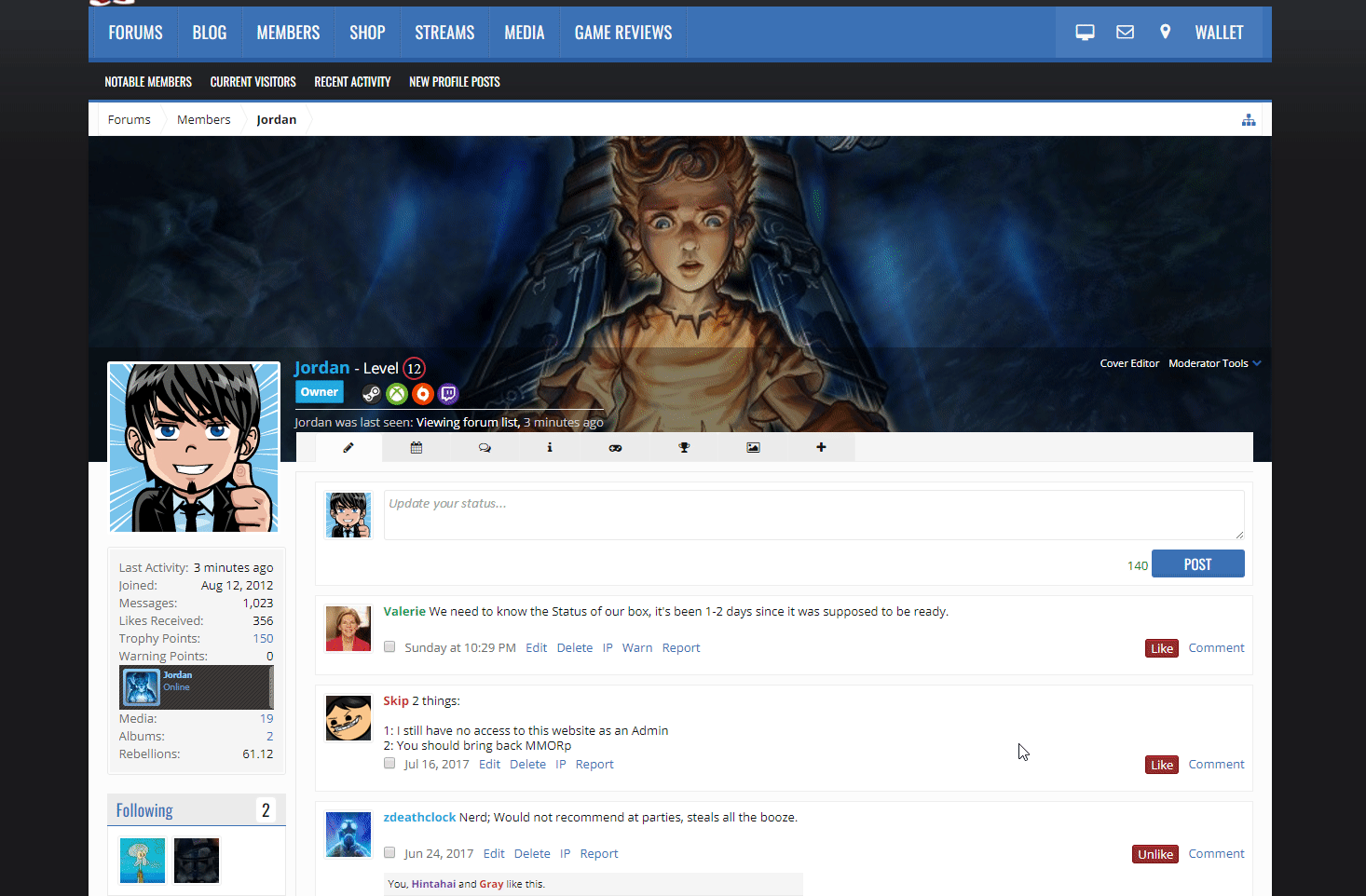Viewport: 1366px width, 896px height.
Task: Open the dark avatar under Following
Action: tap(197, 861)
